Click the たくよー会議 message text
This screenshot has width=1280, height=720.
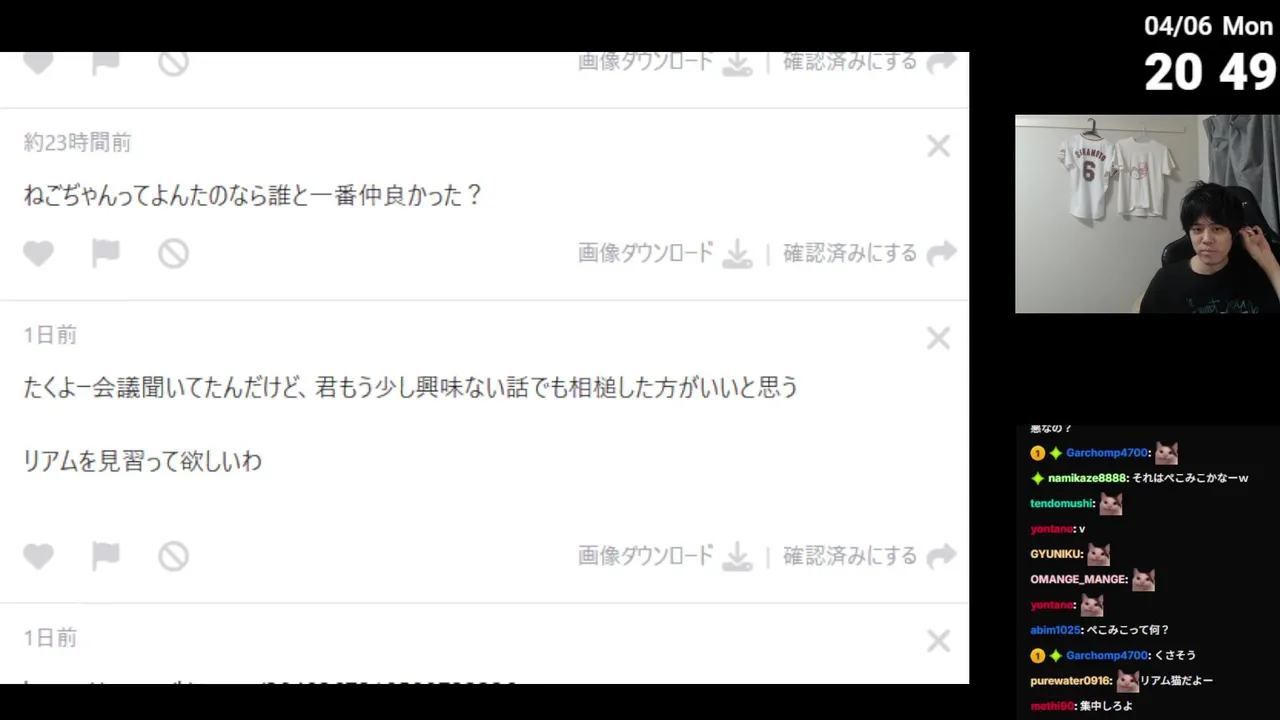point(410,388)
